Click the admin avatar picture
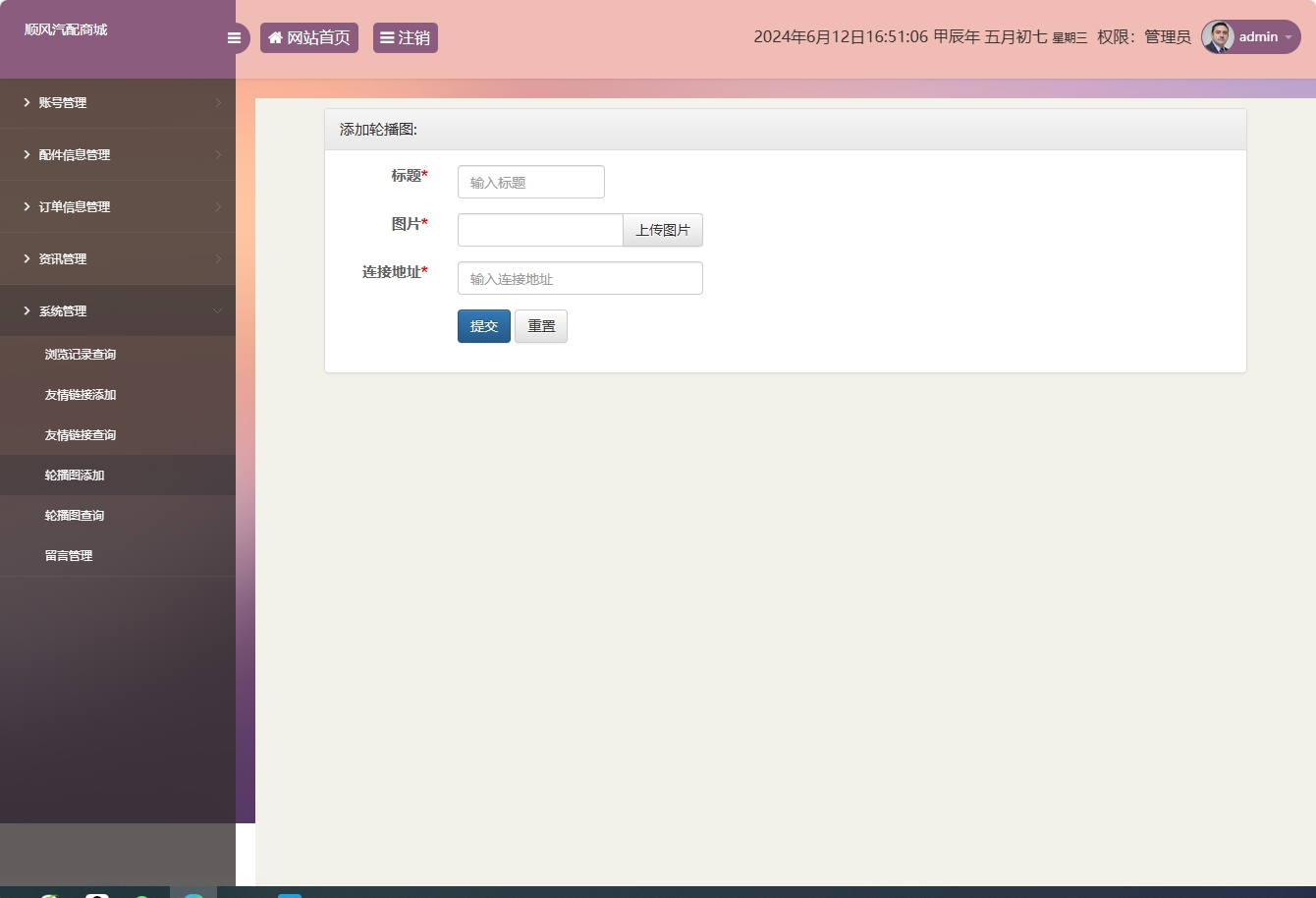Screen dimensions: 1316x898 point(1217,37)
